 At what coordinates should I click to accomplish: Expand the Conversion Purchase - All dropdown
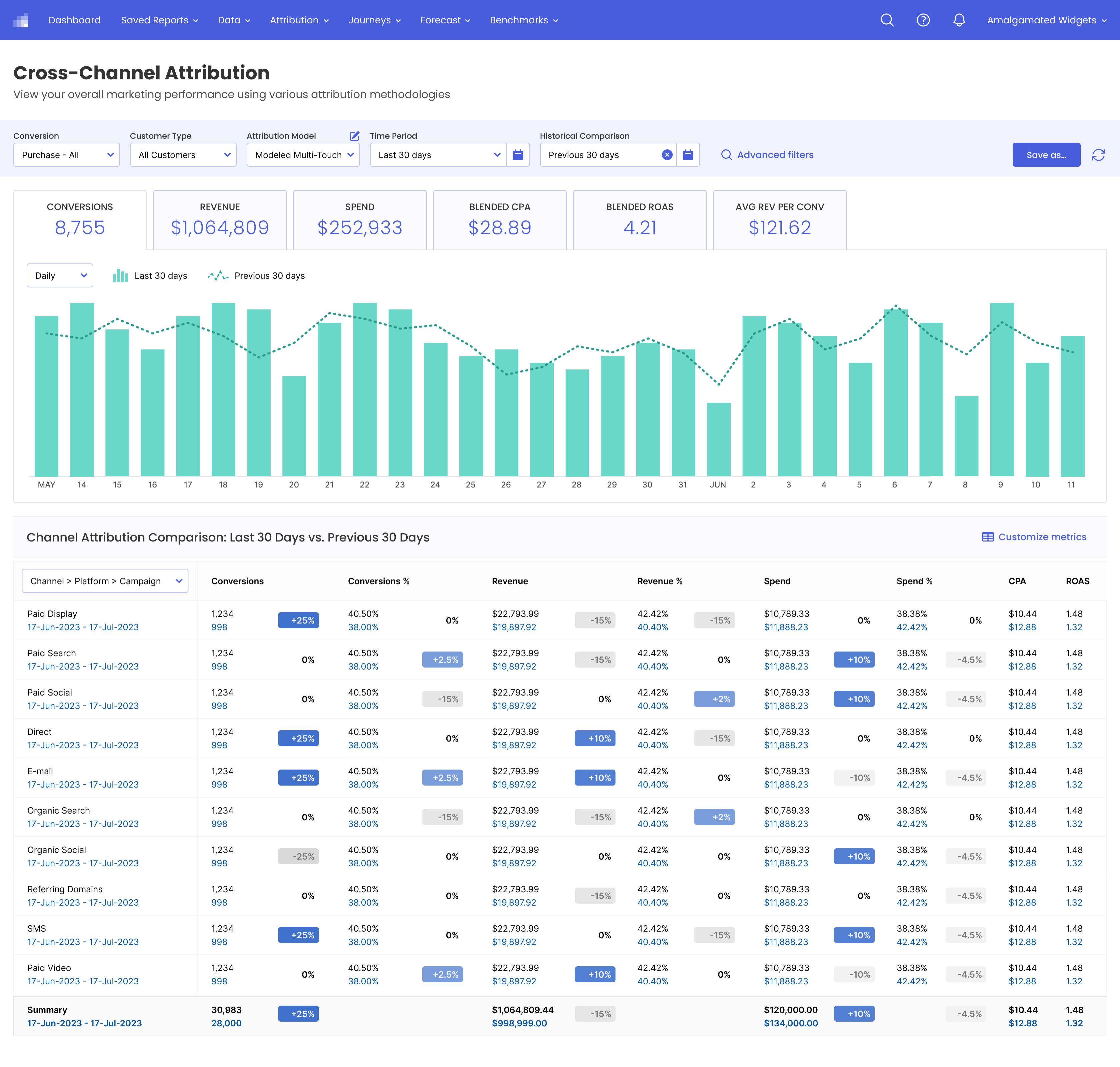[67, 155]
